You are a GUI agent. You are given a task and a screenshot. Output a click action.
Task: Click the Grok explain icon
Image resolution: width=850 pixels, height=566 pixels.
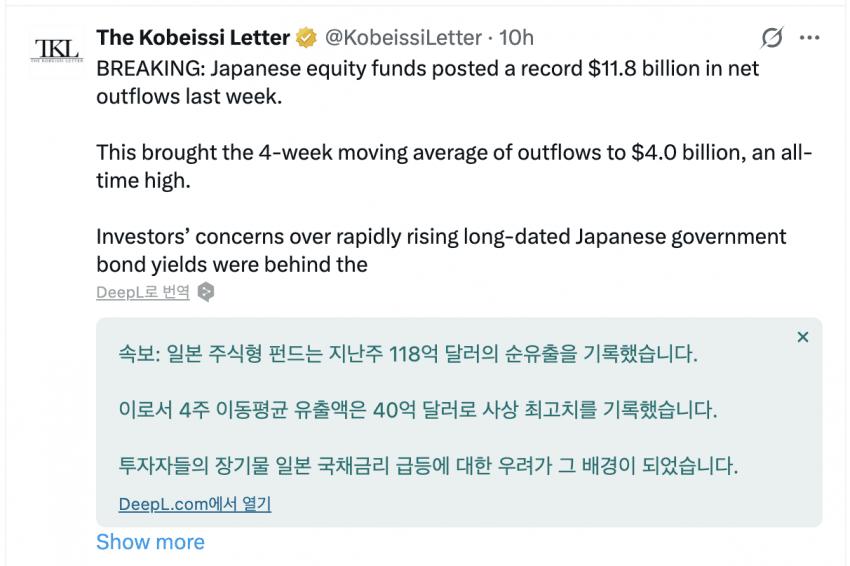(771, 37)
